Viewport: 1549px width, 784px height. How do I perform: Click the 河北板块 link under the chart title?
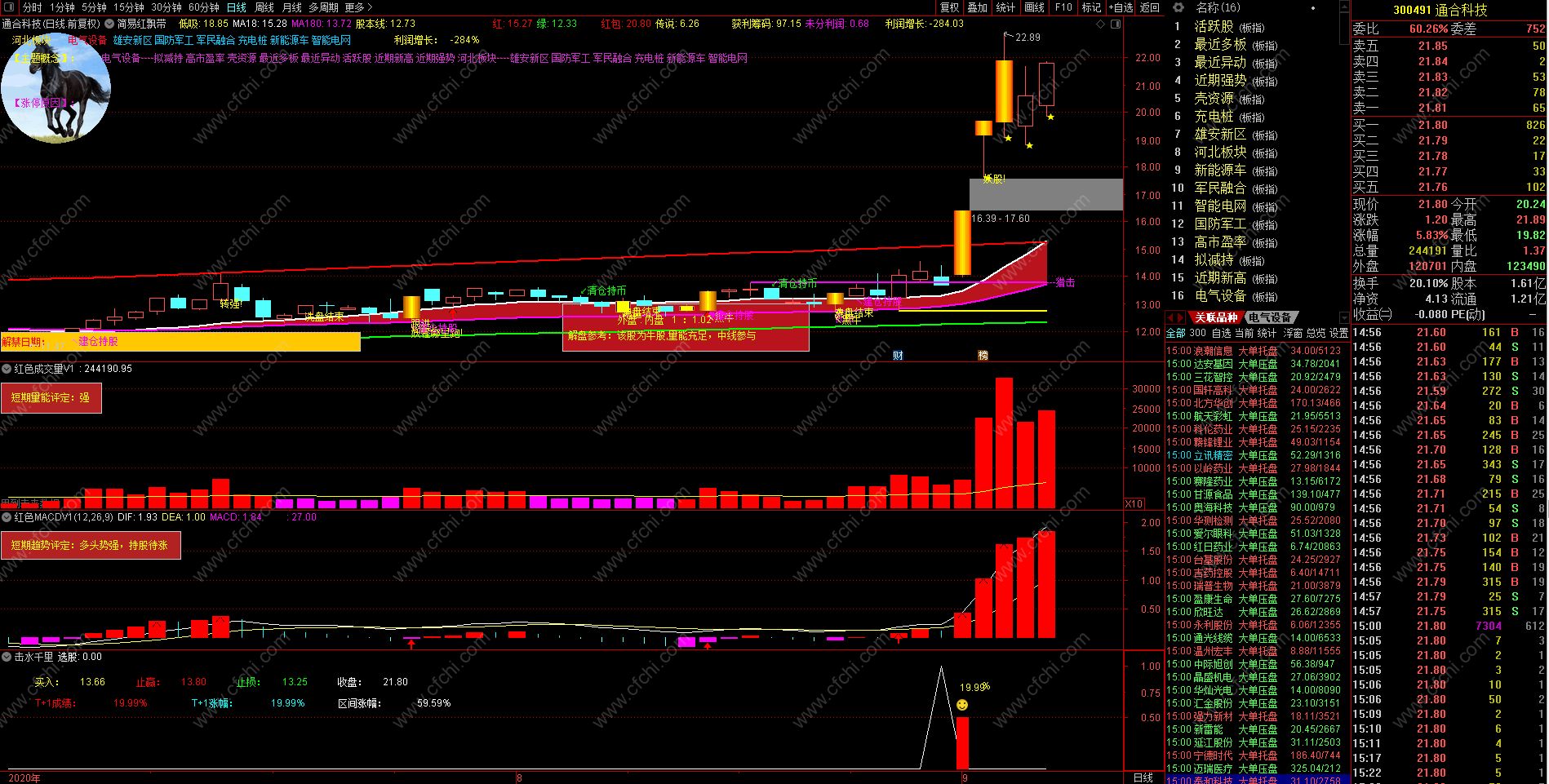click(x=31, y=40)
